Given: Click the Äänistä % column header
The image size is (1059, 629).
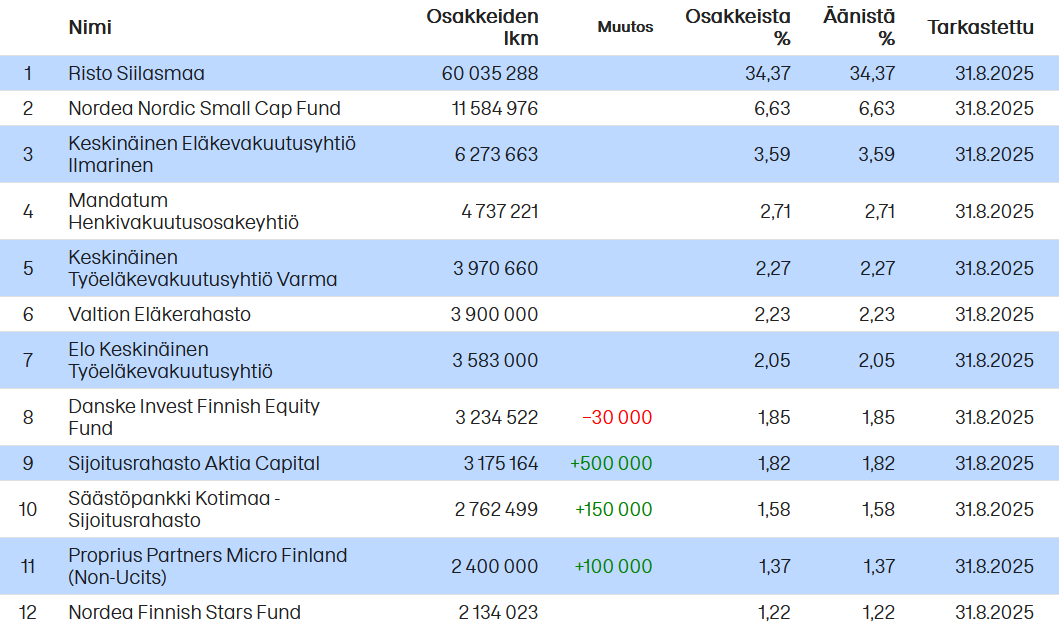Looking at the screenshot, I should (859, 27).
